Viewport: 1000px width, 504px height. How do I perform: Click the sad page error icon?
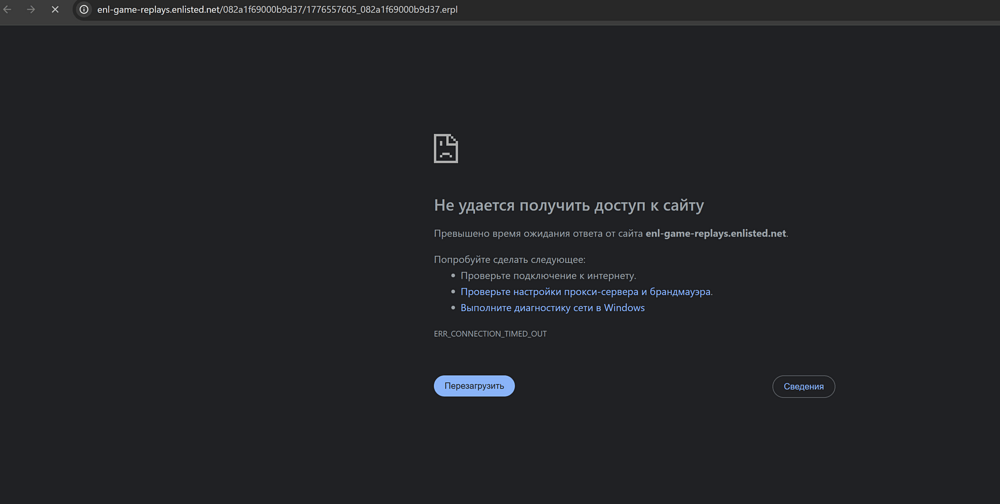[x=446, y=148]
